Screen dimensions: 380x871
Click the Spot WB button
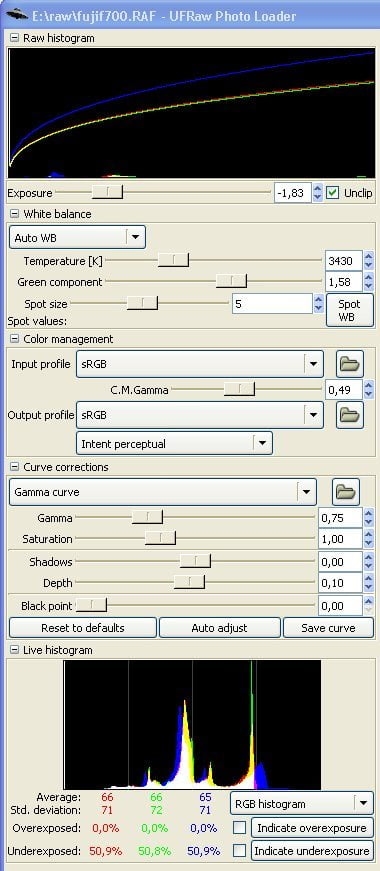point(349,311)
